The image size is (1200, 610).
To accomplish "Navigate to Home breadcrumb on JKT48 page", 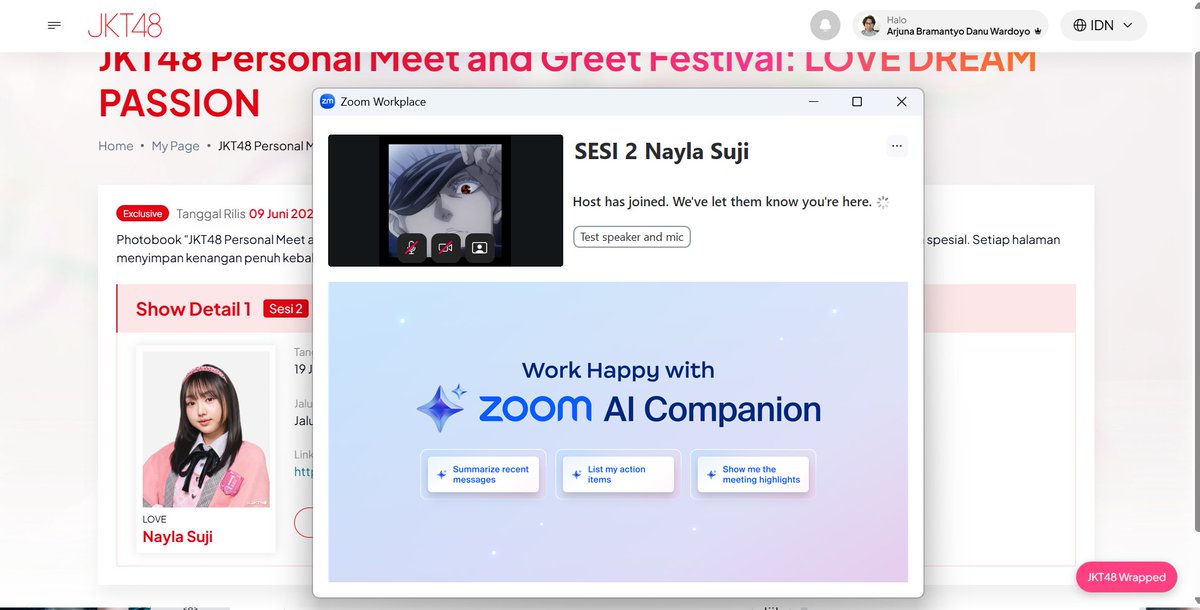I will tap(116, 146).
